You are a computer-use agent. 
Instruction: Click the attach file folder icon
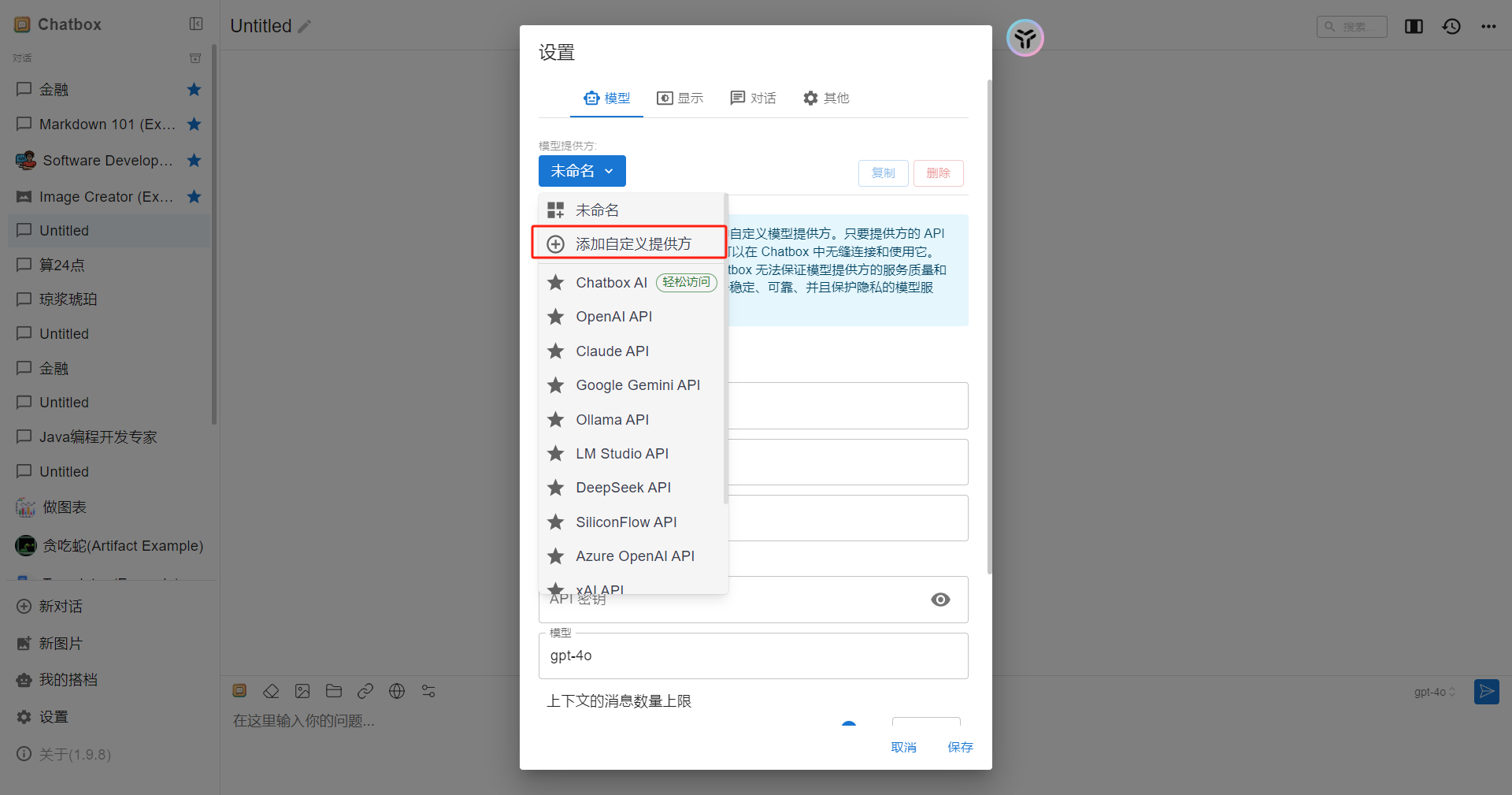334,691
